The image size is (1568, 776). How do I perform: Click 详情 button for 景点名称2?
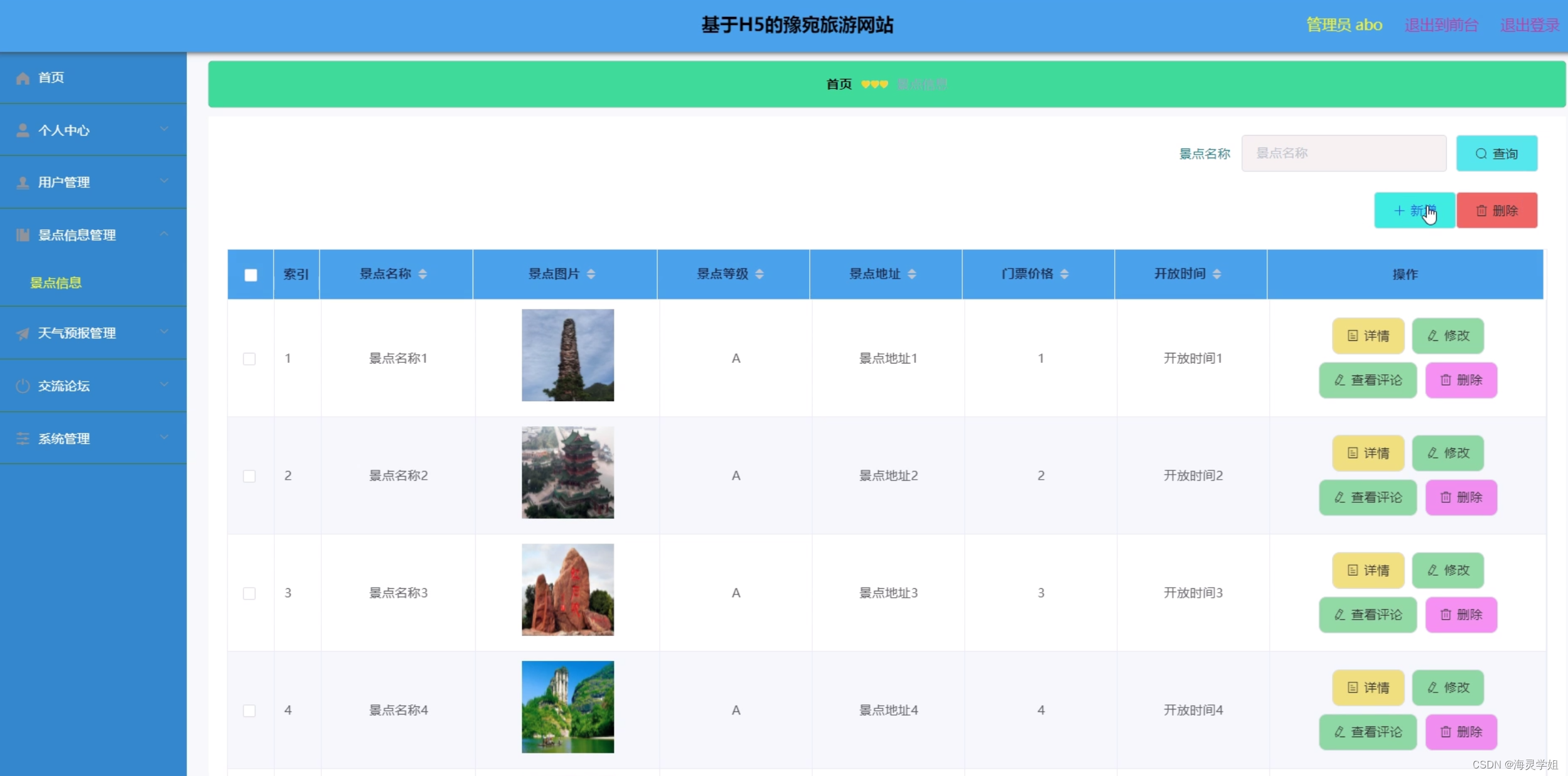[1368, 453]
